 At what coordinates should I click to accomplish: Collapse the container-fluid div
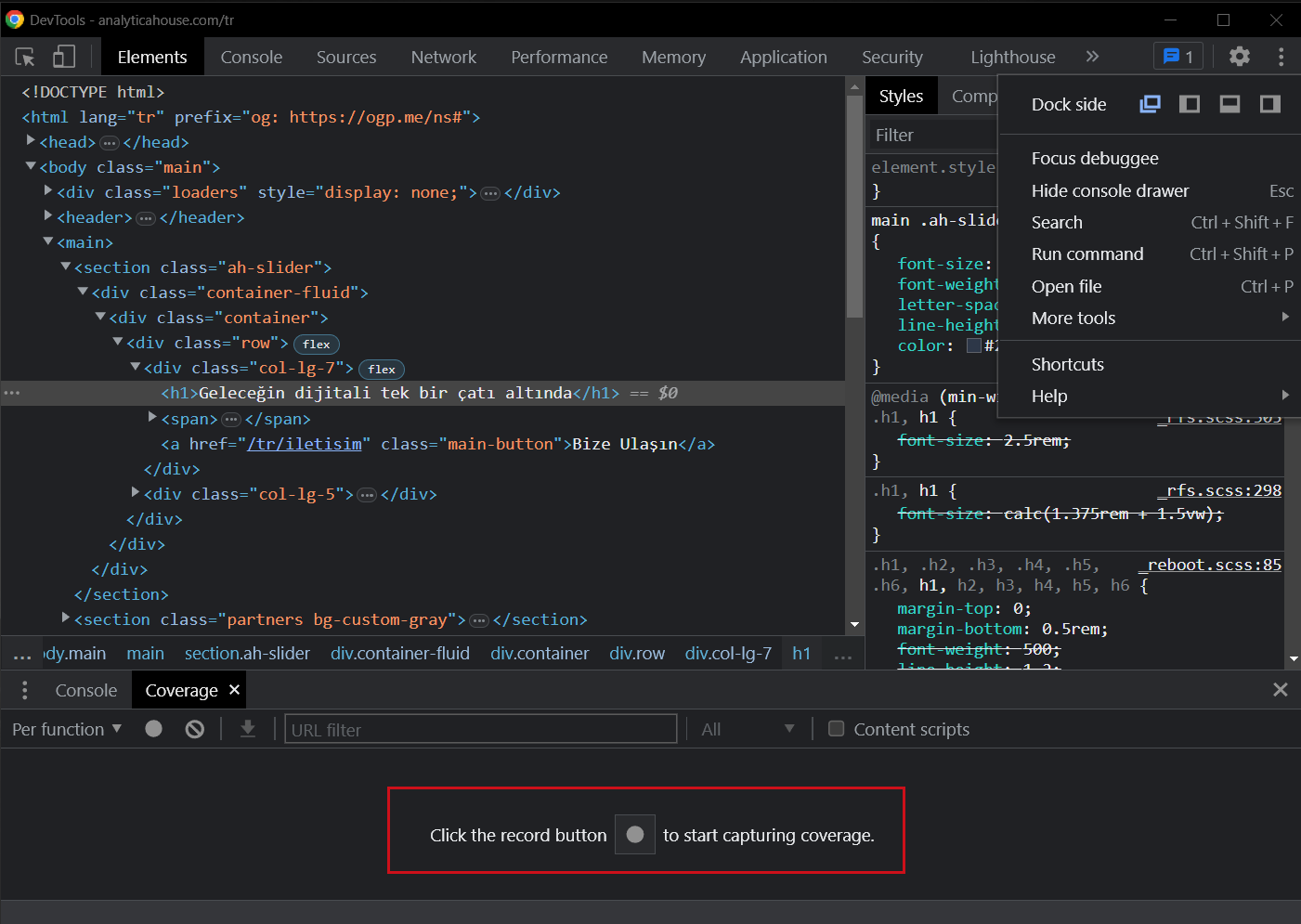pos(84,292)
